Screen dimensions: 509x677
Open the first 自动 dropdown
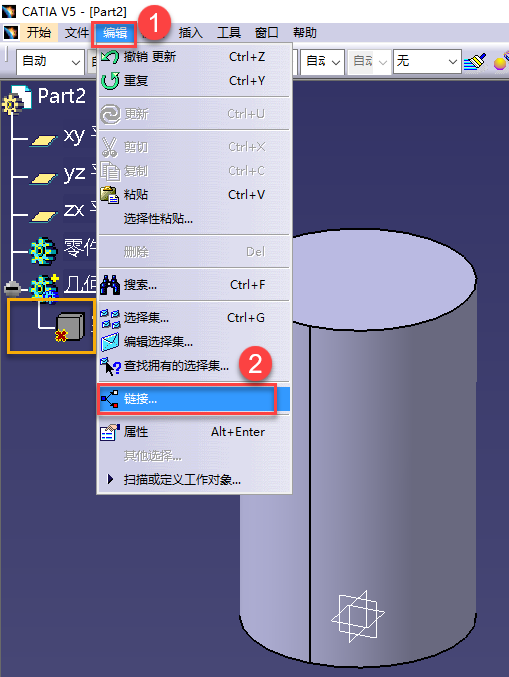pyautogui.click(x=51, y=62)
